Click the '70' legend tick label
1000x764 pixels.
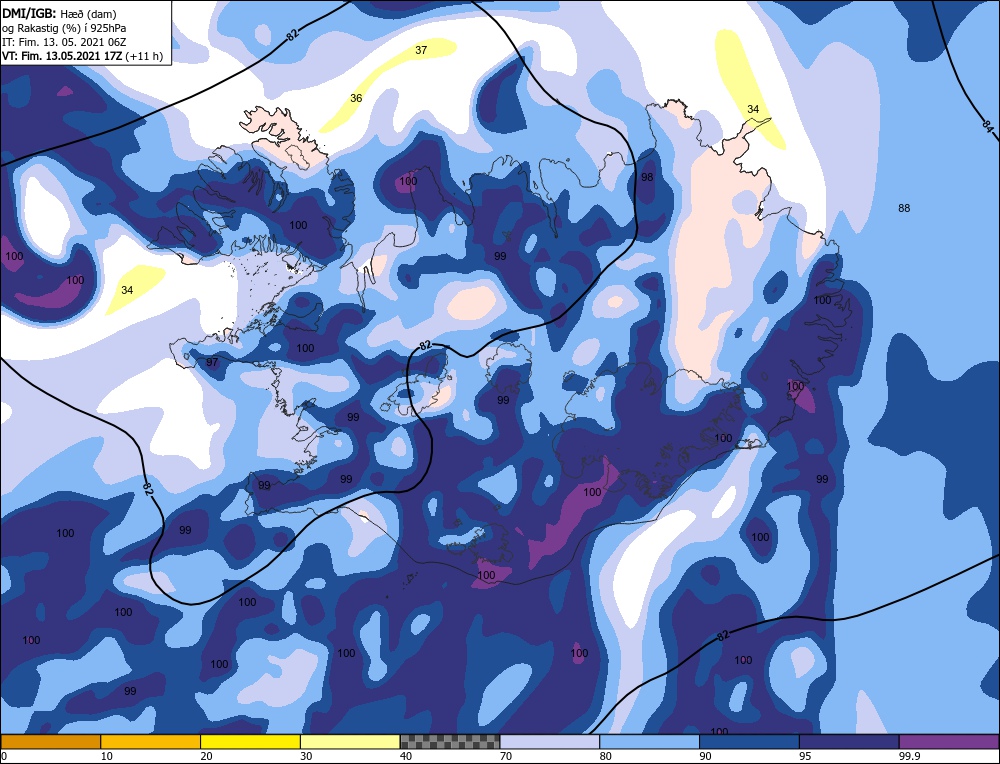point(505,756)
